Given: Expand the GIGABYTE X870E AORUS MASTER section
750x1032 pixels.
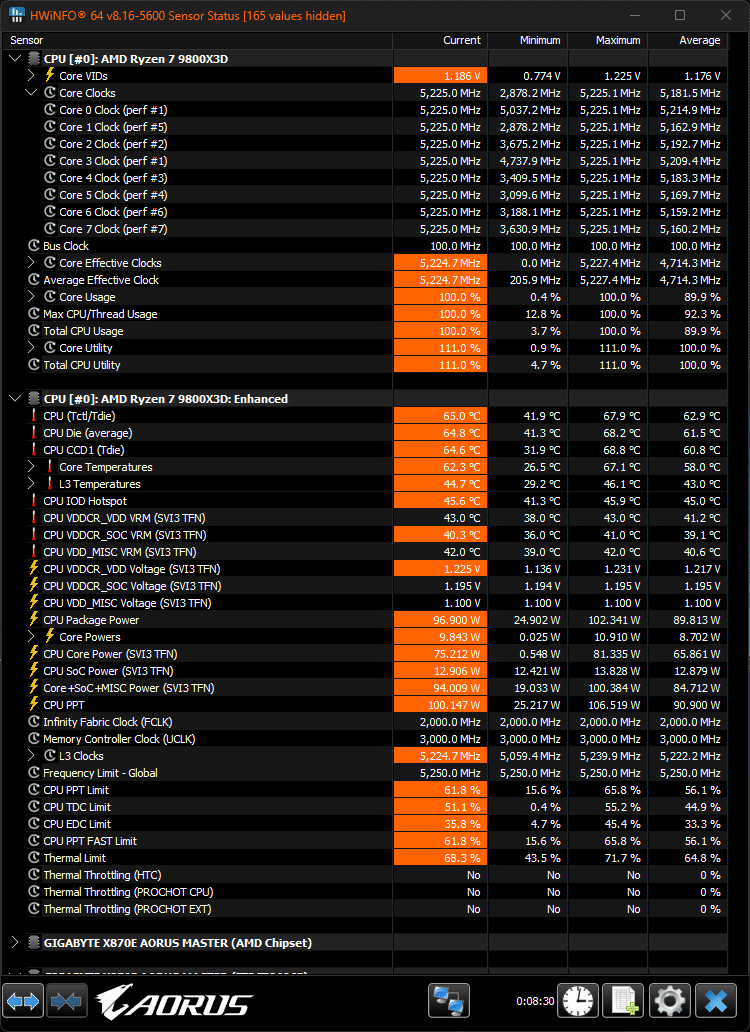Looking at the screenshot, I should tap(15, 943).
